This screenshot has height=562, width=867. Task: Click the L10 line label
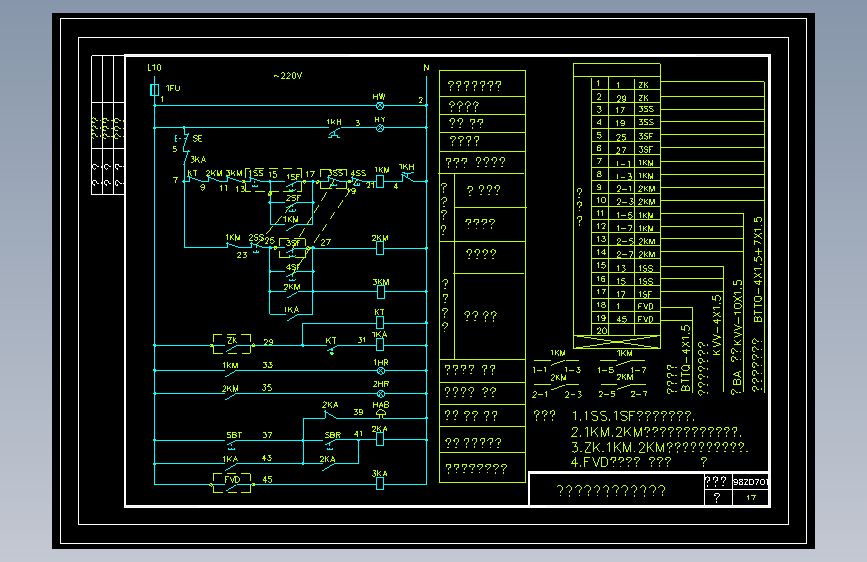[154, 67]
